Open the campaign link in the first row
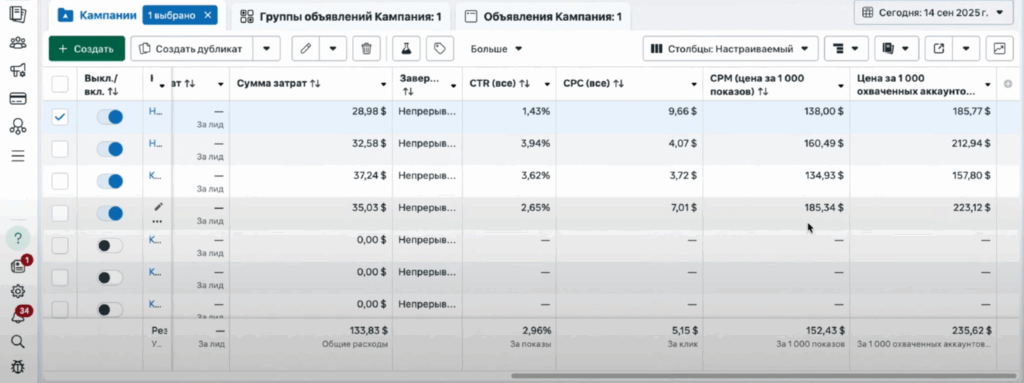This screenshot has width=1024, height=383. (155, 111)
